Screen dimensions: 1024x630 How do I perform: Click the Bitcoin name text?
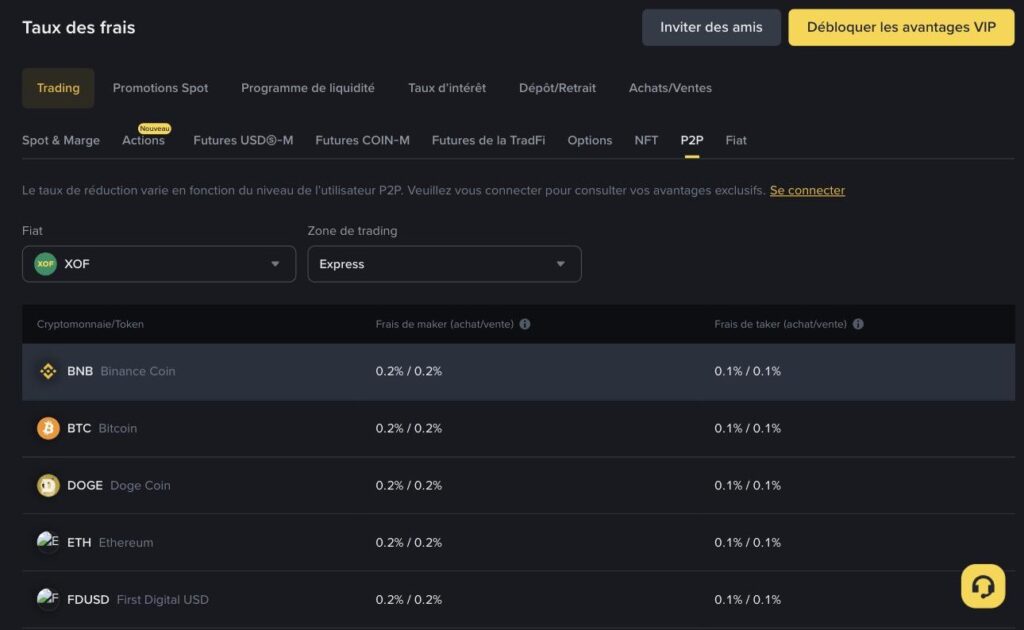click(x=118, y=428)
